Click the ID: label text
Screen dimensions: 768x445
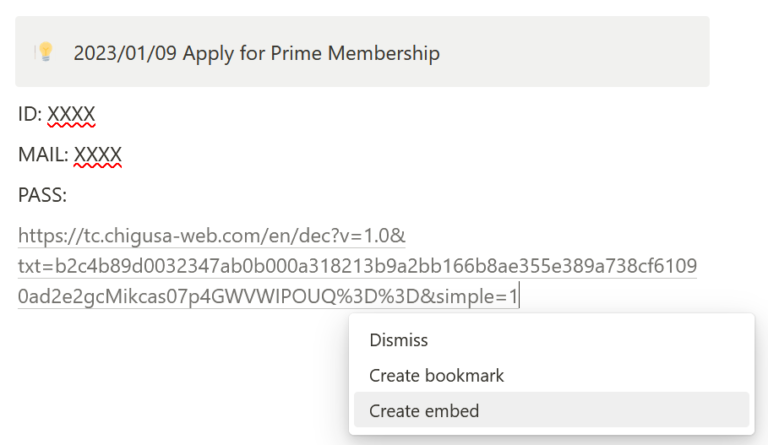click(30, 115)
